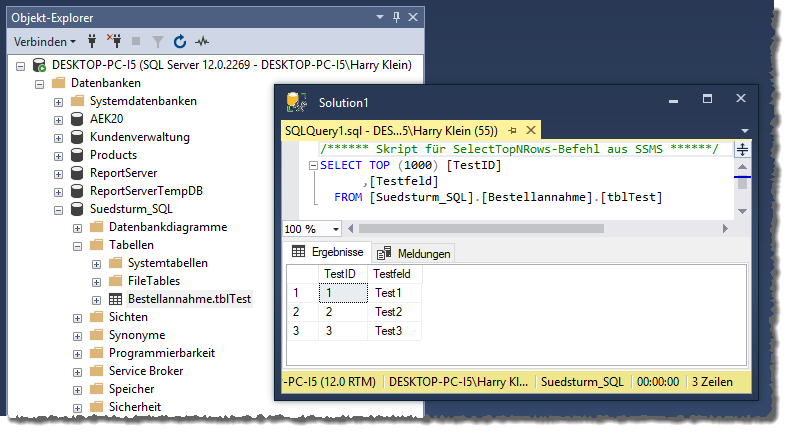791x433 pixels.
Task: Select result cell Test2
Action: click(x=387, y=312)
